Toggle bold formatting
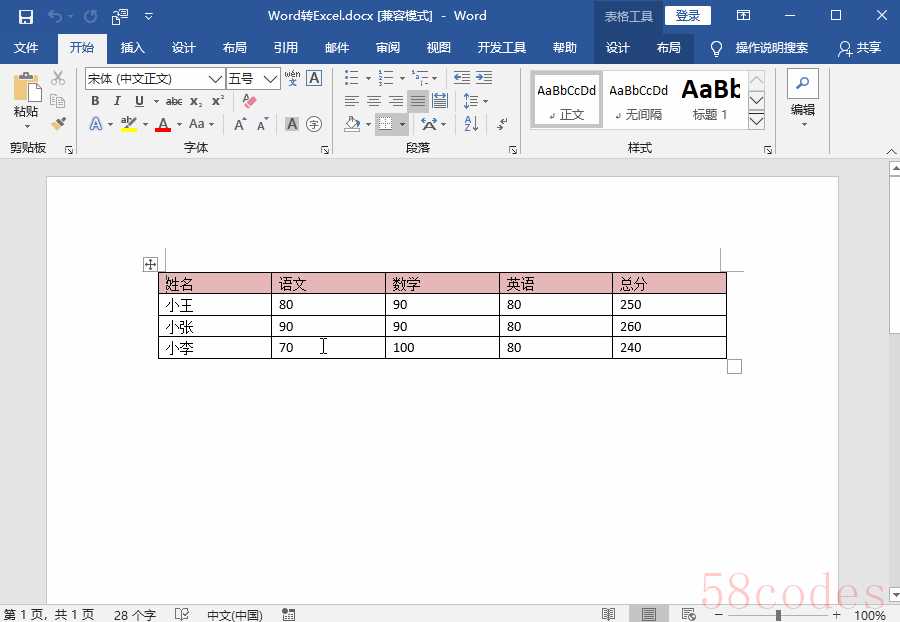 (95, 101)
